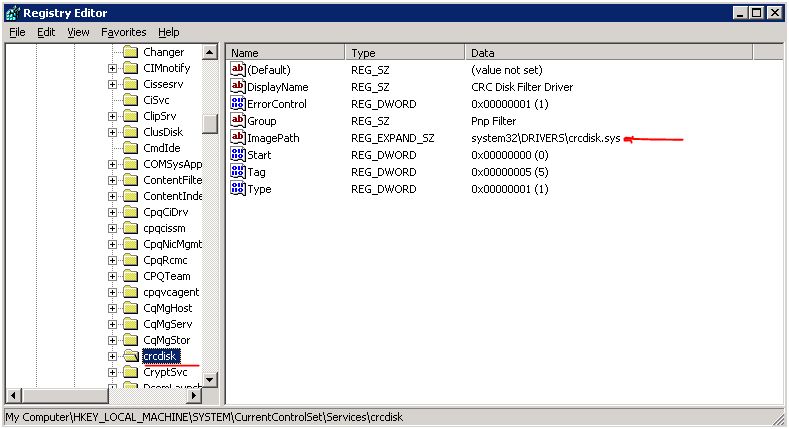The width and height of the screenshot is (789, 429).
Task: Click the ImagePath string value icon
Action: [238, 137]
